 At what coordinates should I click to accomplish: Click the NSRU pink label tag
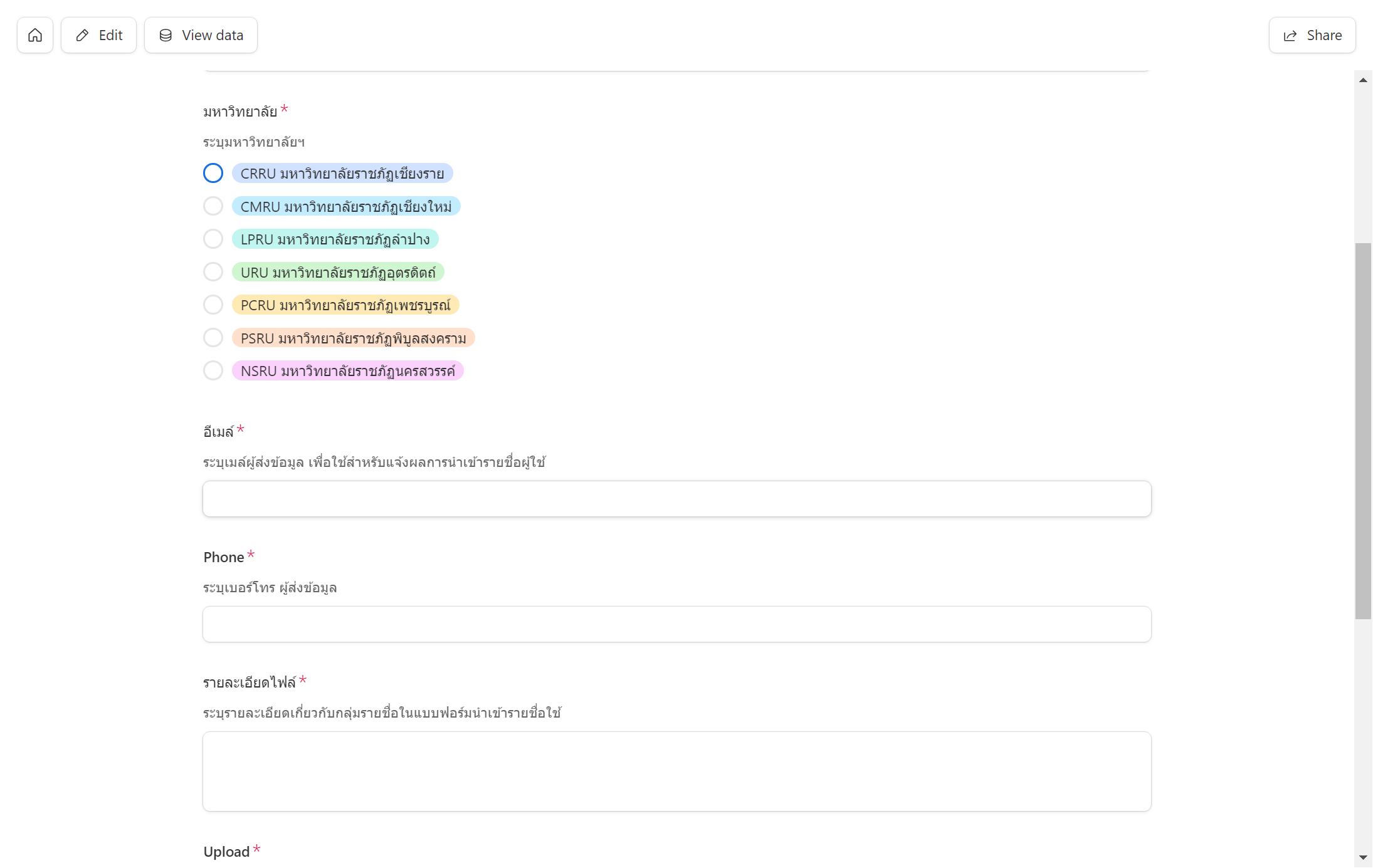[x=347, y=371]
